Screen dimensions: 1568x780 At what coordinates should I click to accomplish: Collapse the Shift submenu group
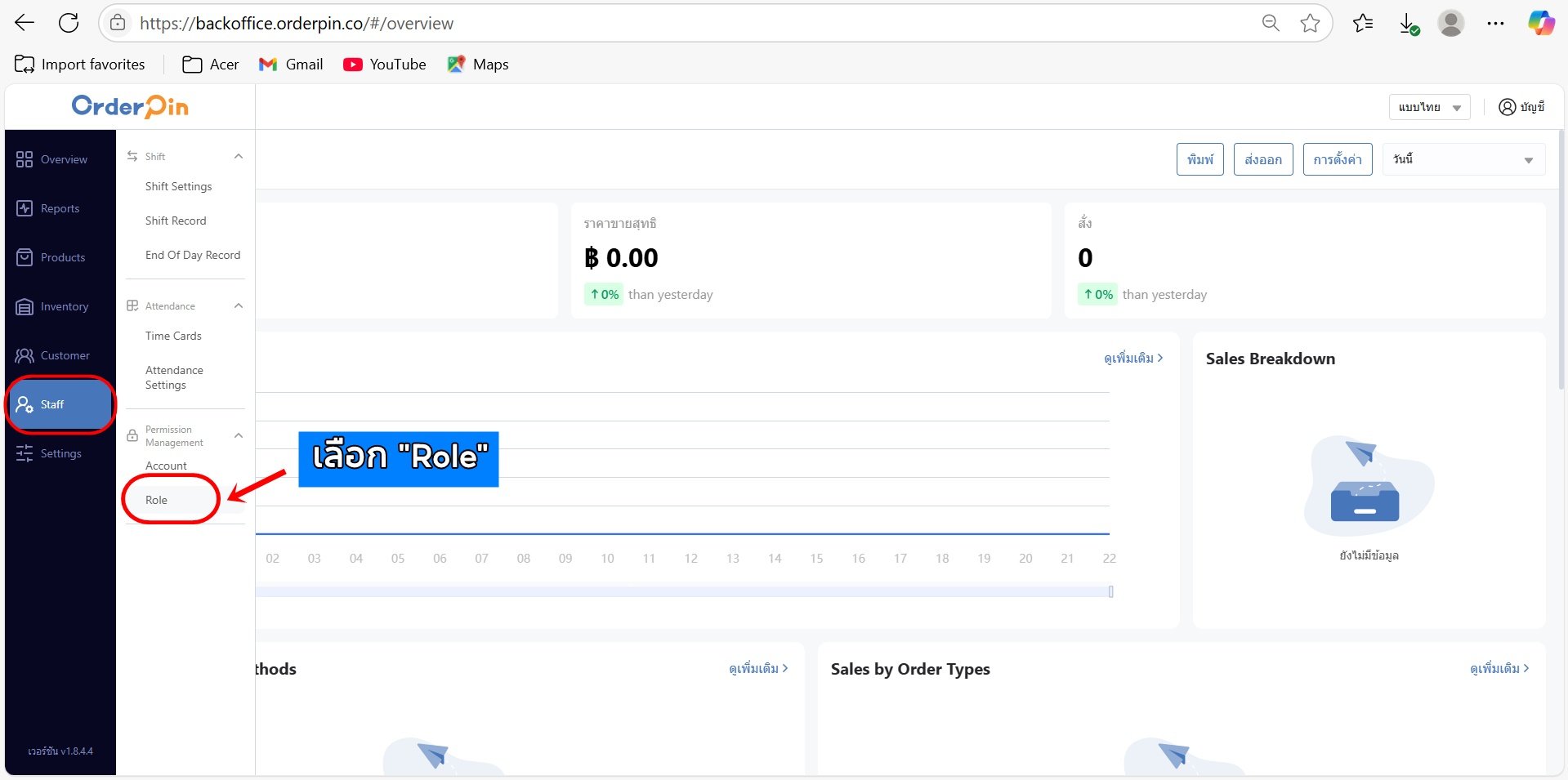tap(239, 156)
